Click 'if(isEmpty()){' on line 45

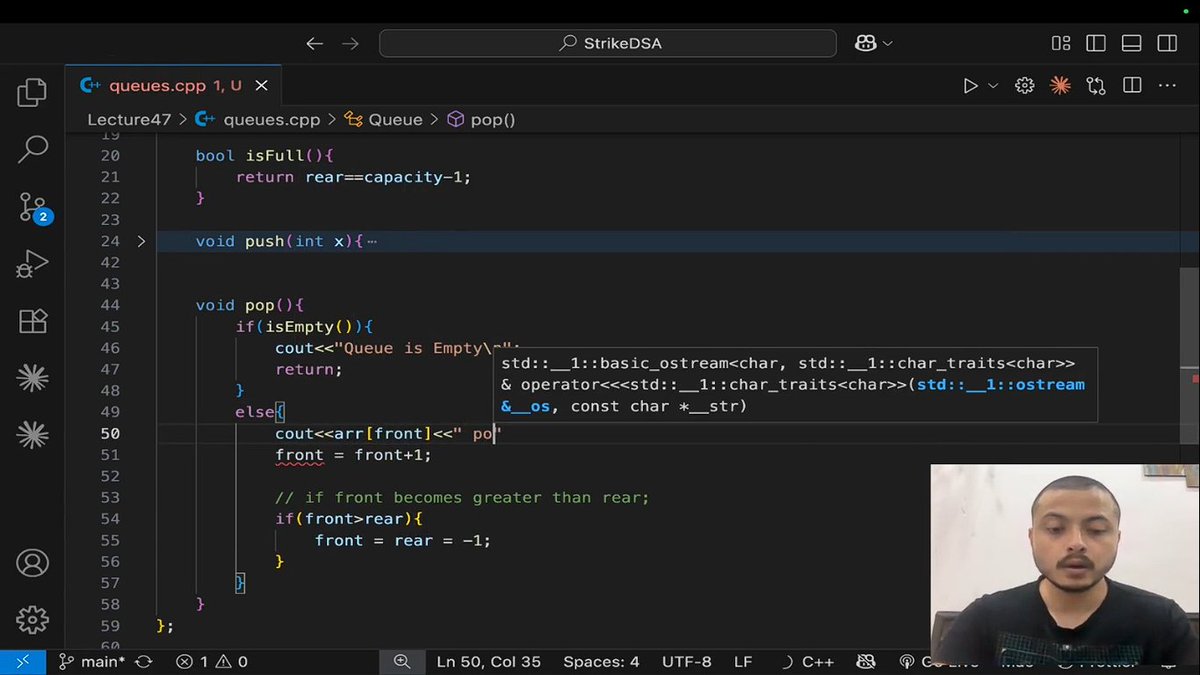click(304, 327)
